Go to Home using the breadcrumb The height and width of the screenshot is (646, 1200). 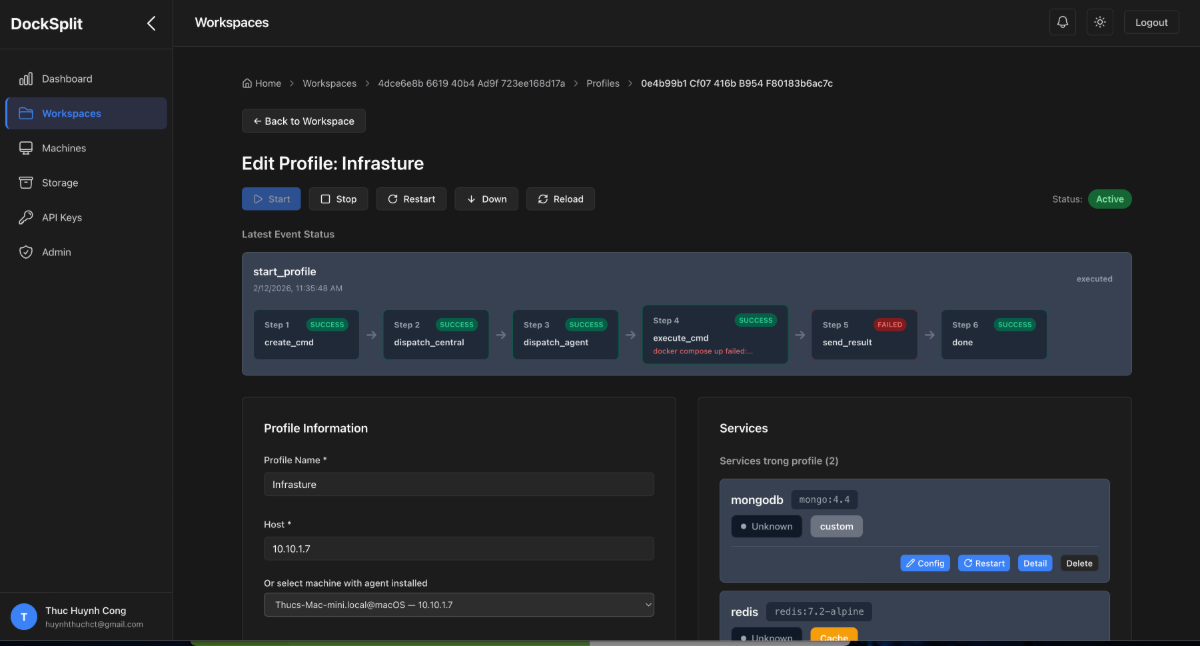pyautogui.click(x=261, y=83)
